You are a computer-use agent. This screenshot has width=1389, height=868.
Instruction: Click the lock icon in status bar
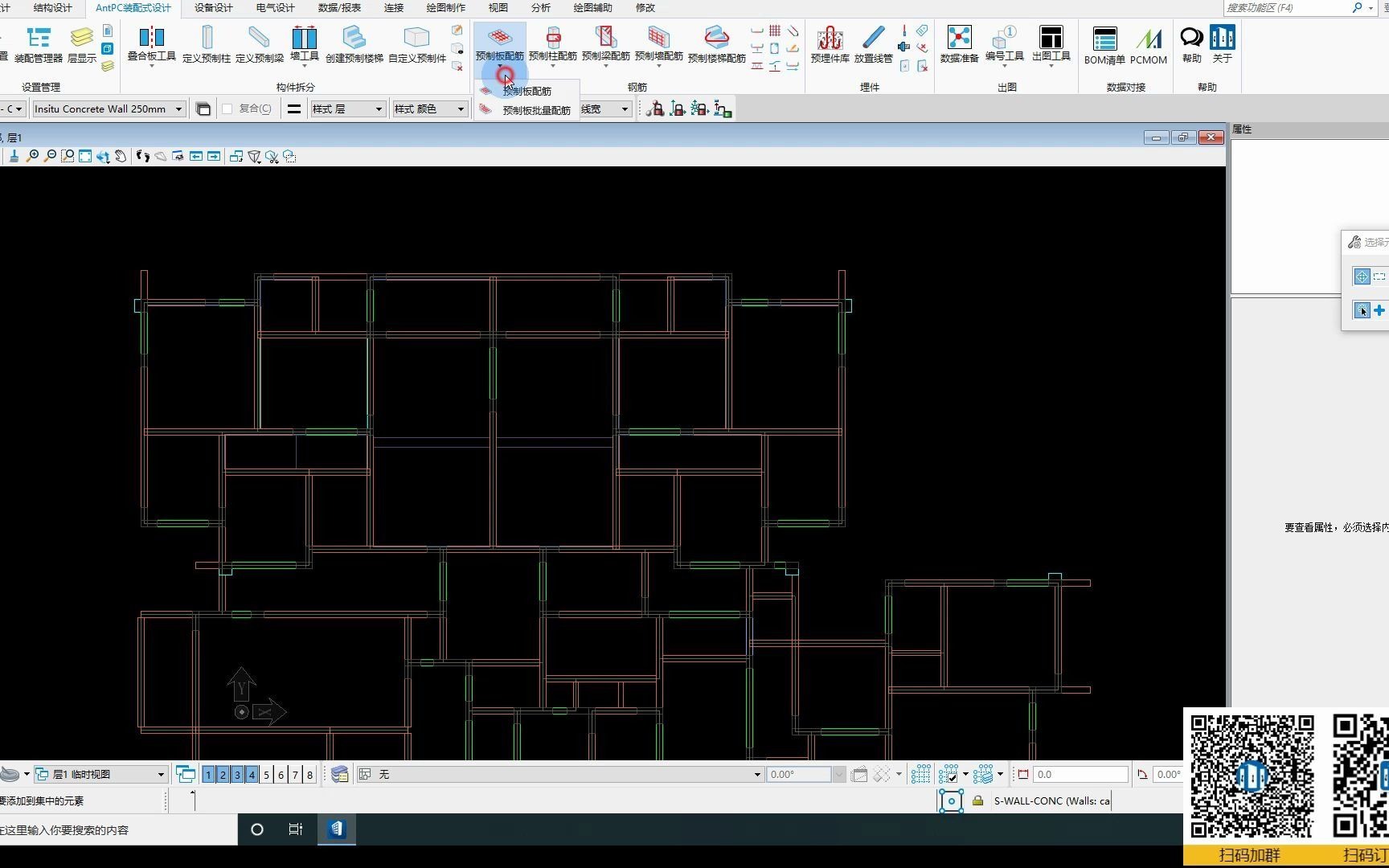[x=978, y=800]
